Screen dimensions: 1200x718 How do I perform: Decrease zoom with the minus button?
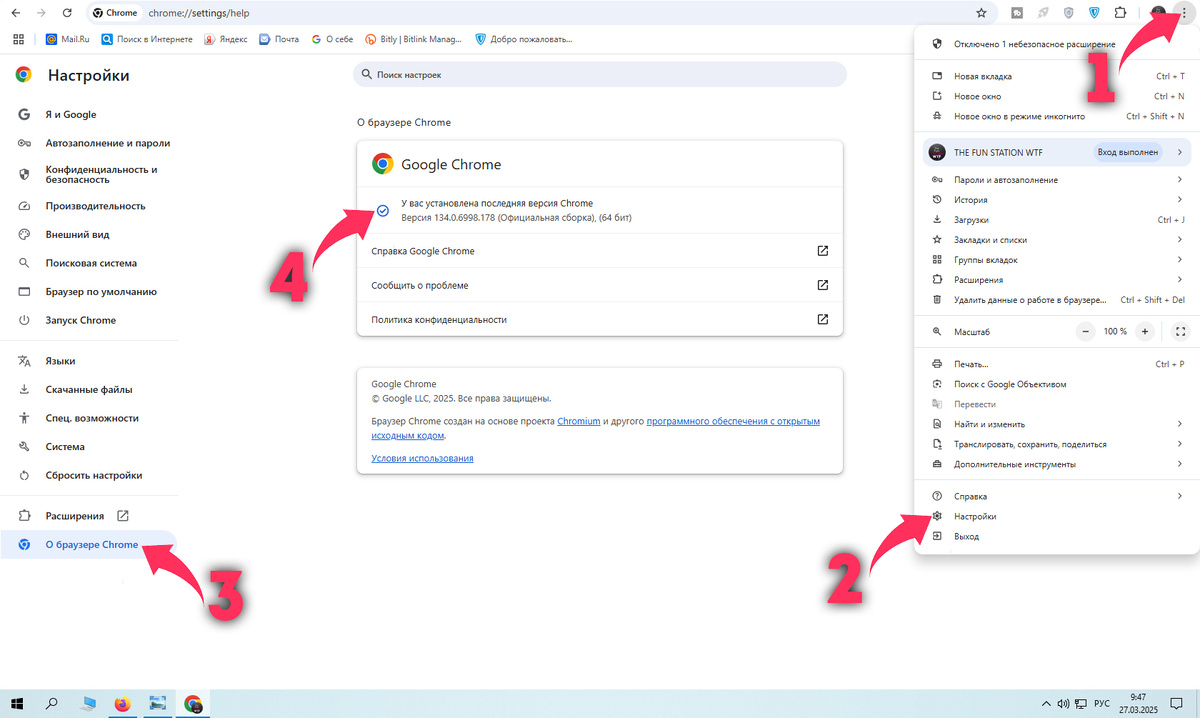[x=1086, y=331]
